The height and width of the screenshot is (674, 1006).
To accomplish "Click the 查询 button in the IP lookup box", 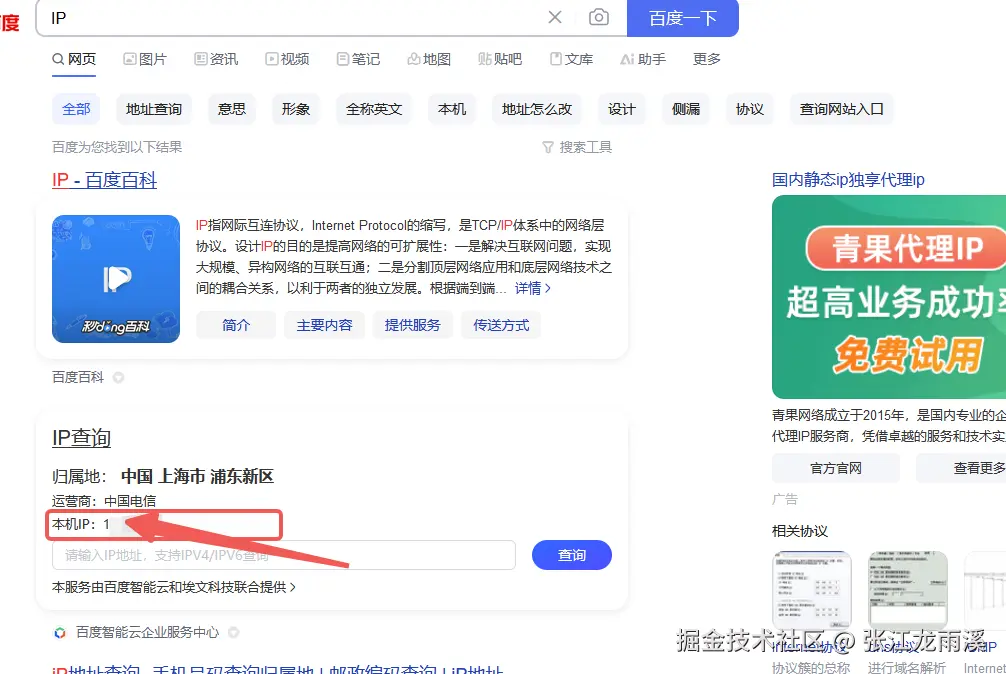I will 571,555.
